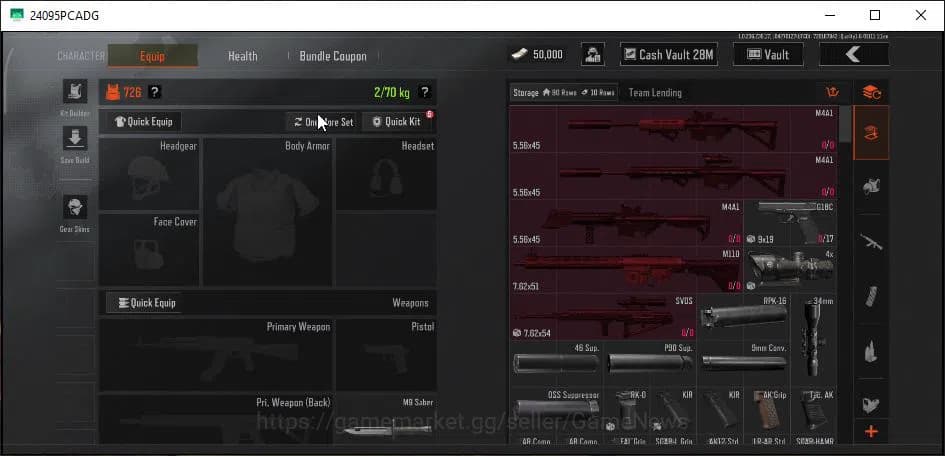This screenshot has width=945, height=456.
Task: Select the SVDS rifle in storage
Action: point(603,317)
